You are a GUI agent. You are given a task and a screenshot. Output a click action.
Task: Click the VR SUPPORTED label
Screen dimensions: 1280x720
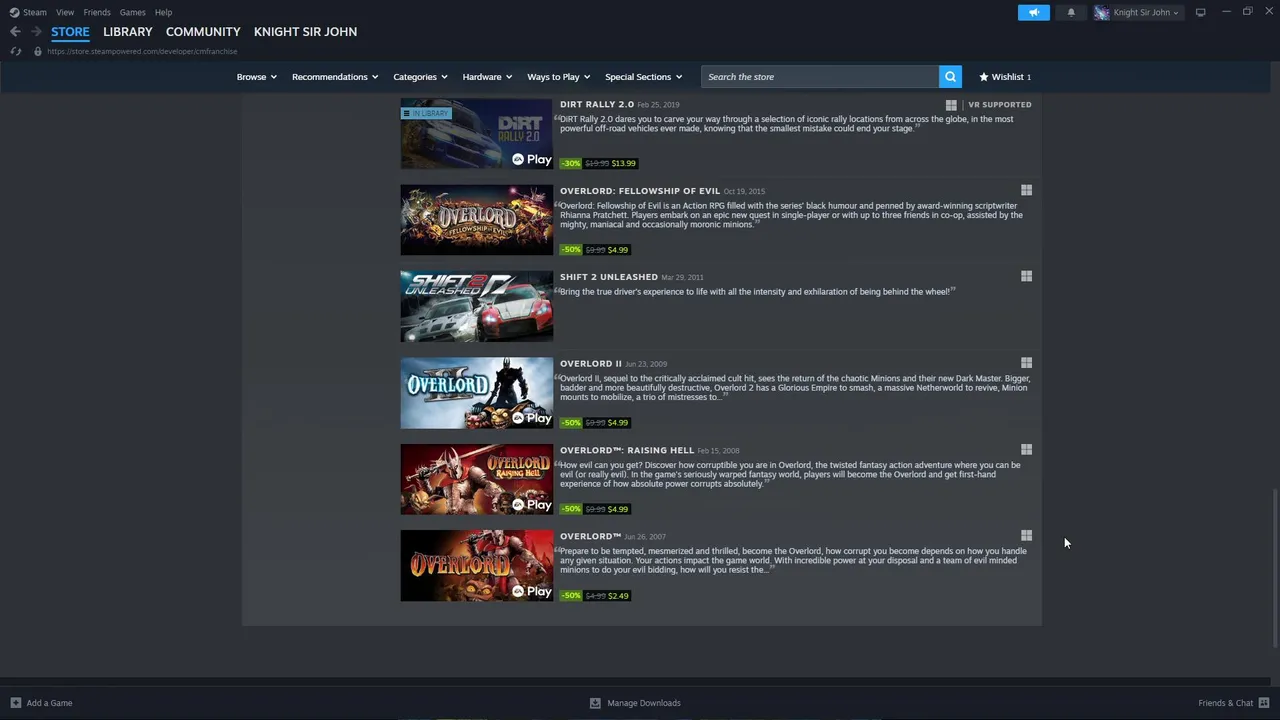click(x=1000, y=105)
